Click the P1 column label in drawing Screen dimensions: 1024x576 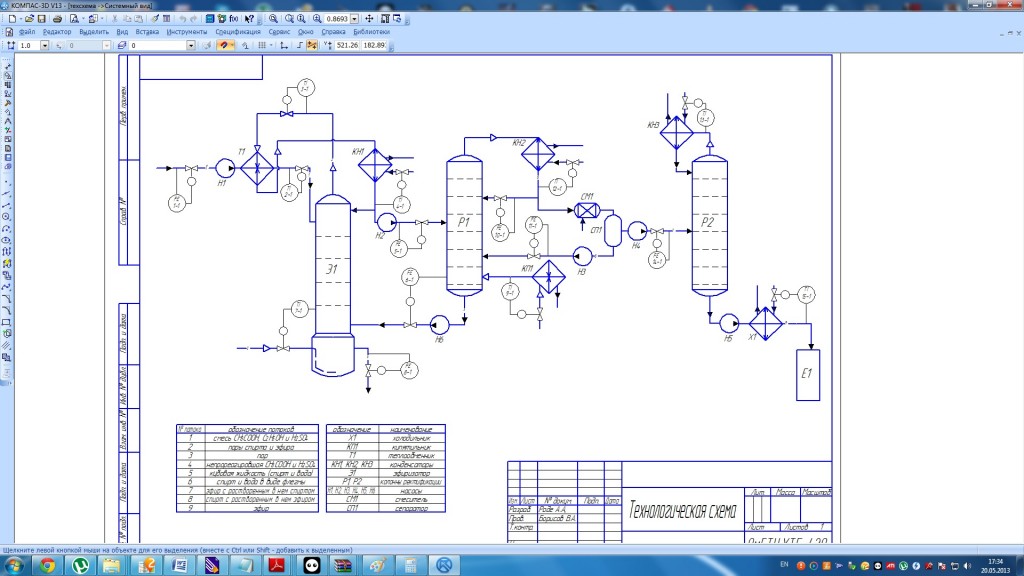tap(464, 223)
